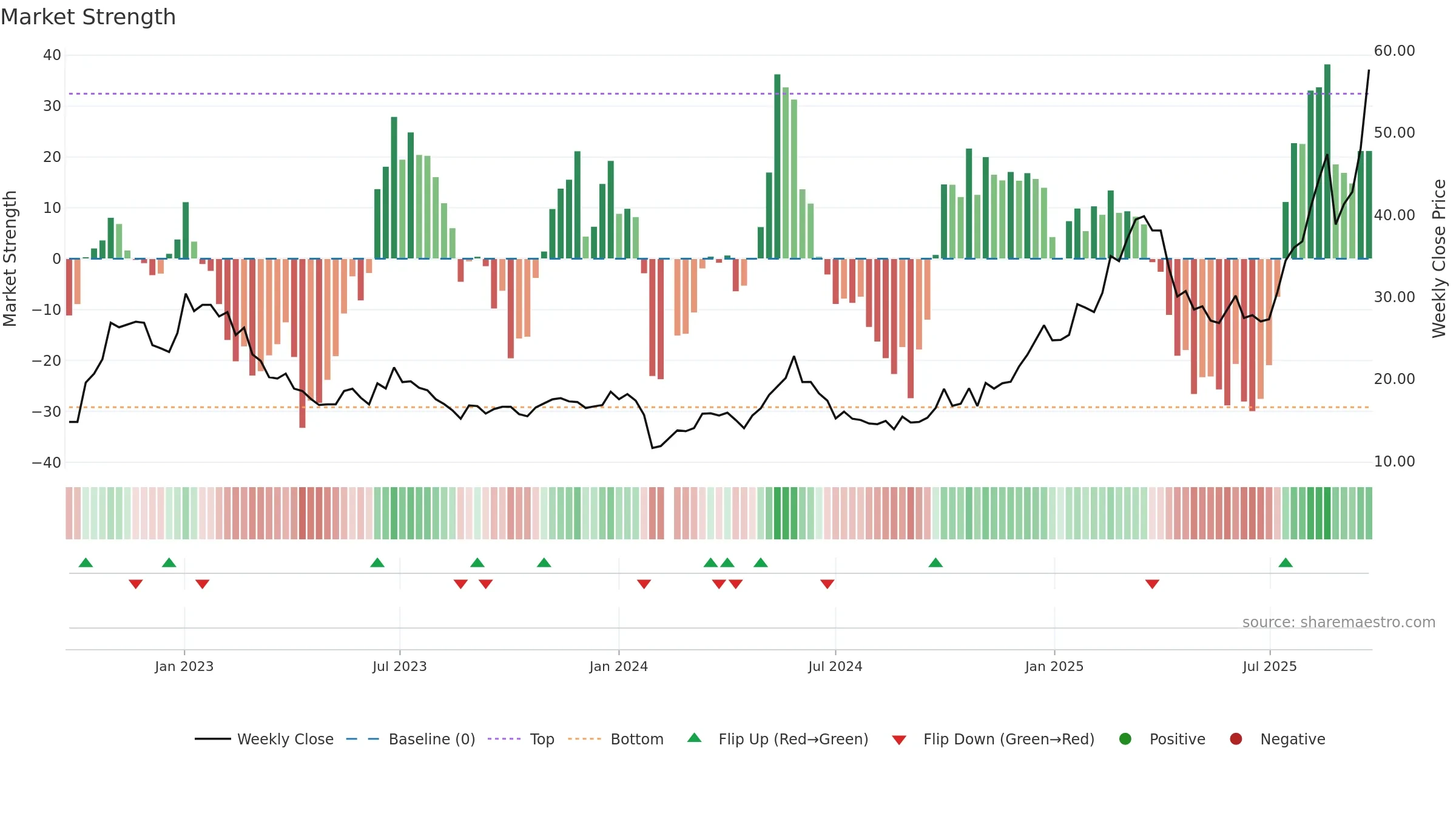This screenshot has width=1456, height=819.
Task: Click the vertical Market Strength axis title
Action: click(10, 258)
